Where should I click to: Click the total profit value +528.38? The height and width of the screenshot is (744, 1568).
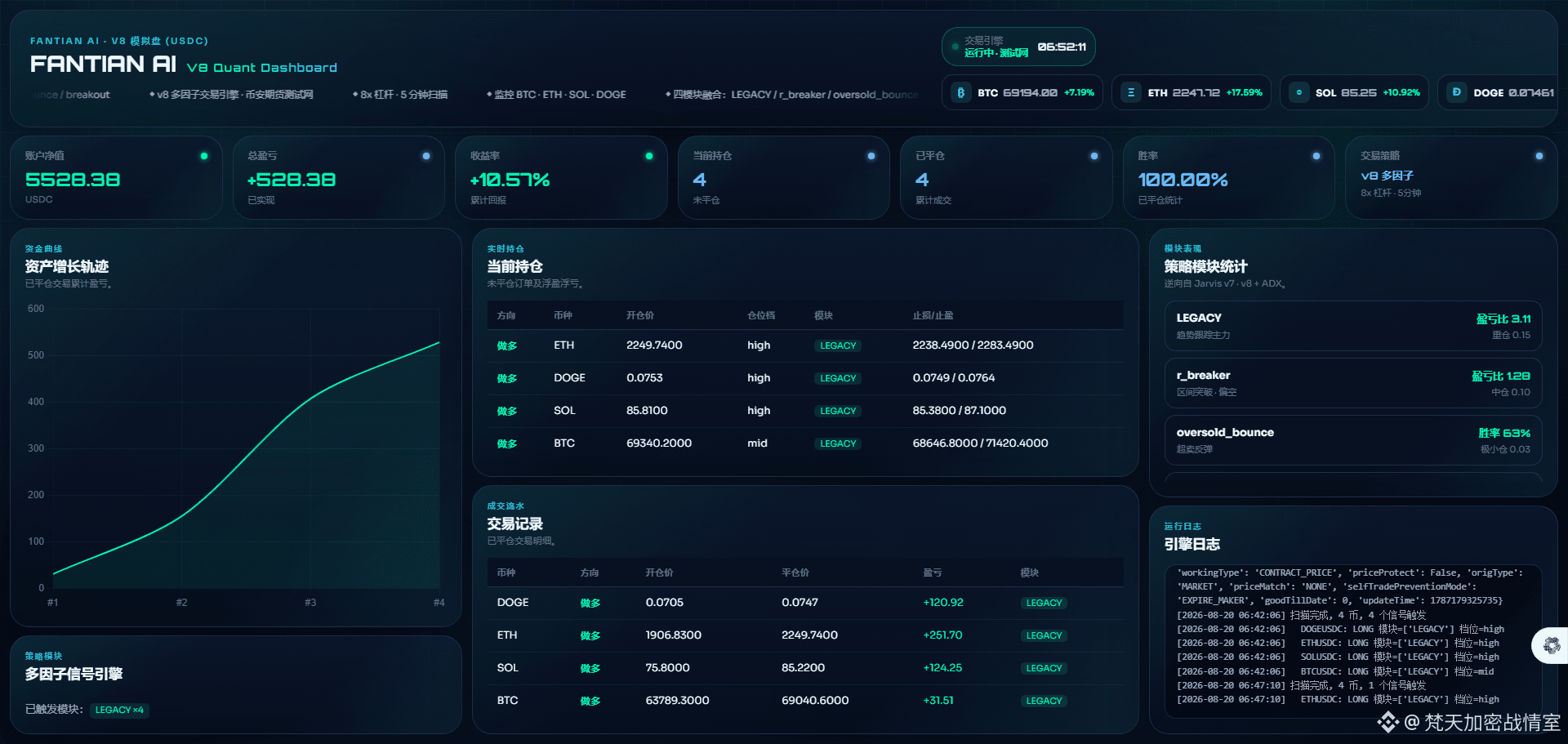coord(292,180)
